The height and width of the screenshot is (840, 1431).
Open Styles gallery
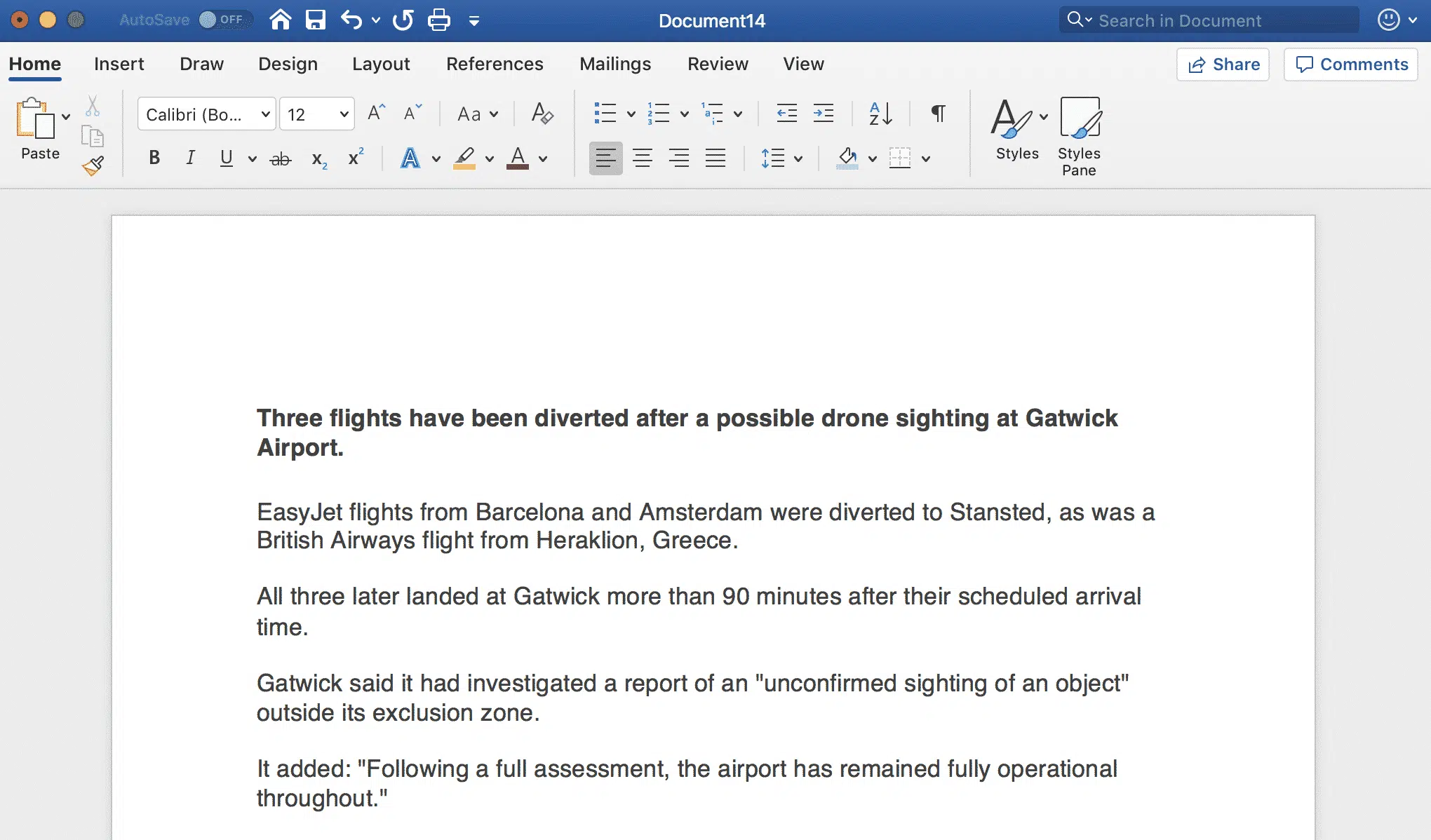(1017, 130)
